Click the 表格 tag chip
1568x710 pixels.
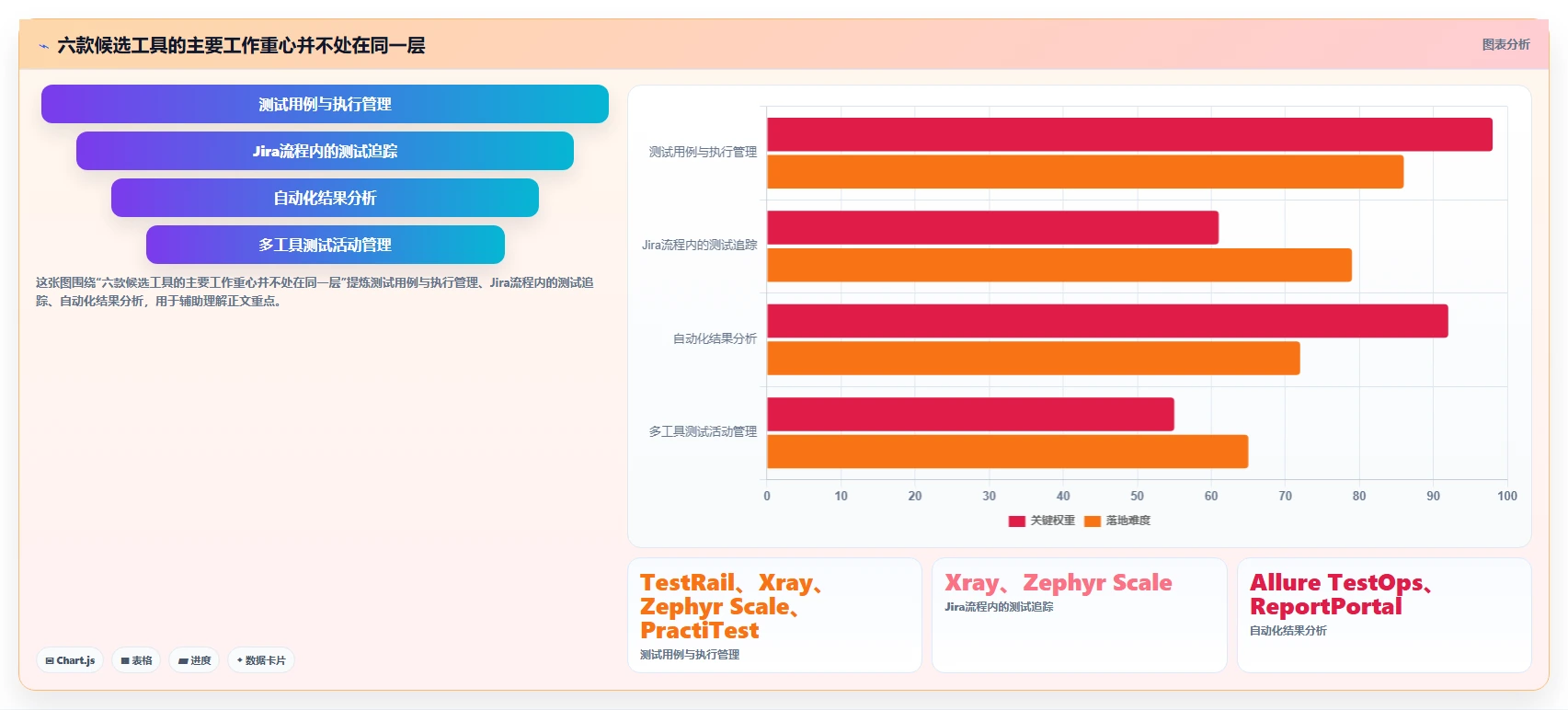[136, 660]
